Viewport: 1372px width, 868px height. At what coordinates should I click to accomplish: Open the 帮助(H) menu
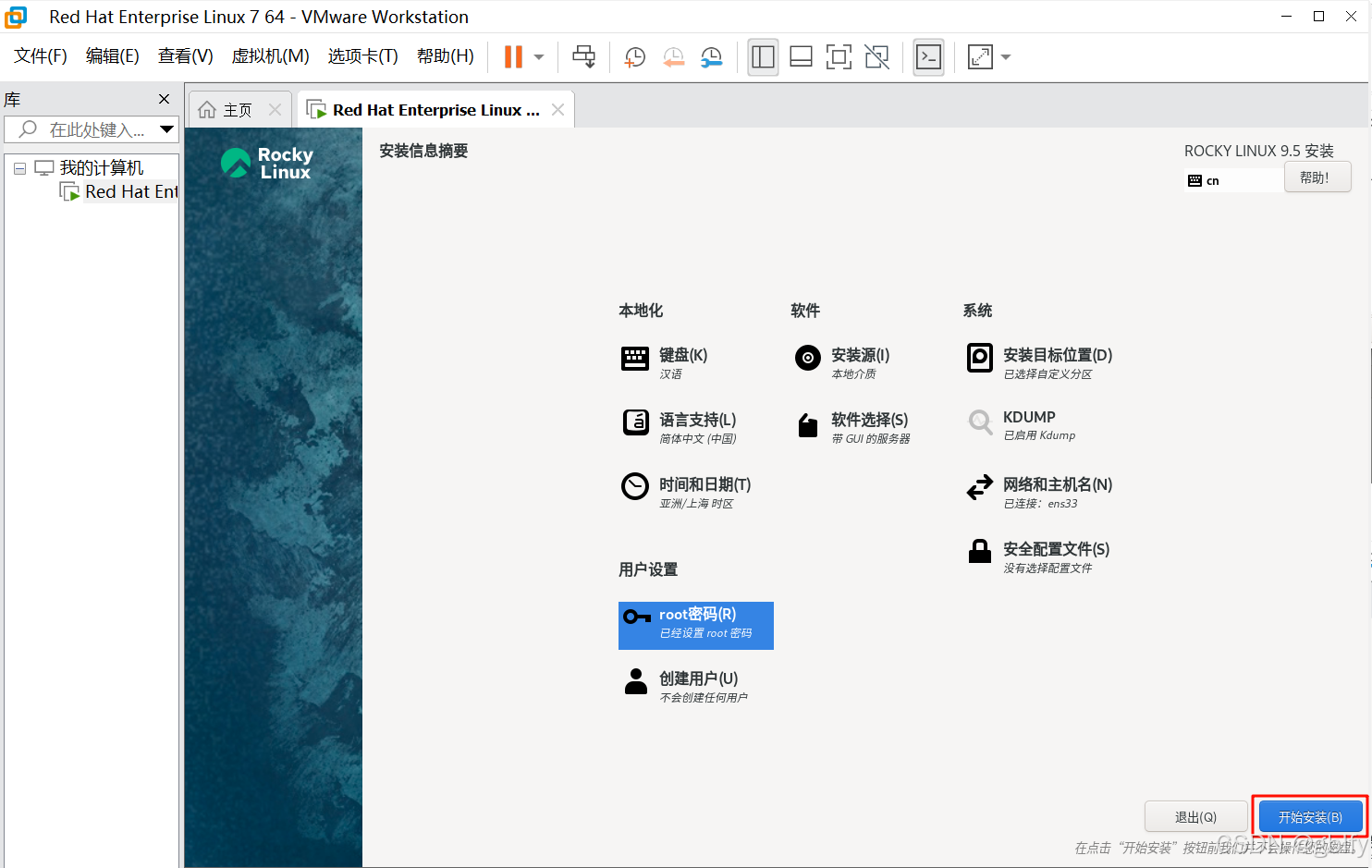[x=446, y=56]
